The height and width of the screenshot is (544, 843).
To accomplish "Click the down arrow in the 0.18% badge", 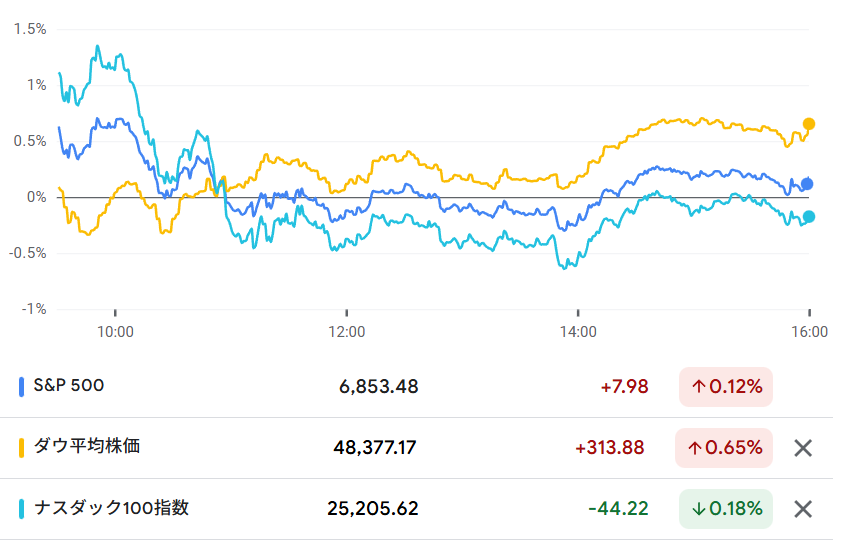I will (x=698, y=509).
